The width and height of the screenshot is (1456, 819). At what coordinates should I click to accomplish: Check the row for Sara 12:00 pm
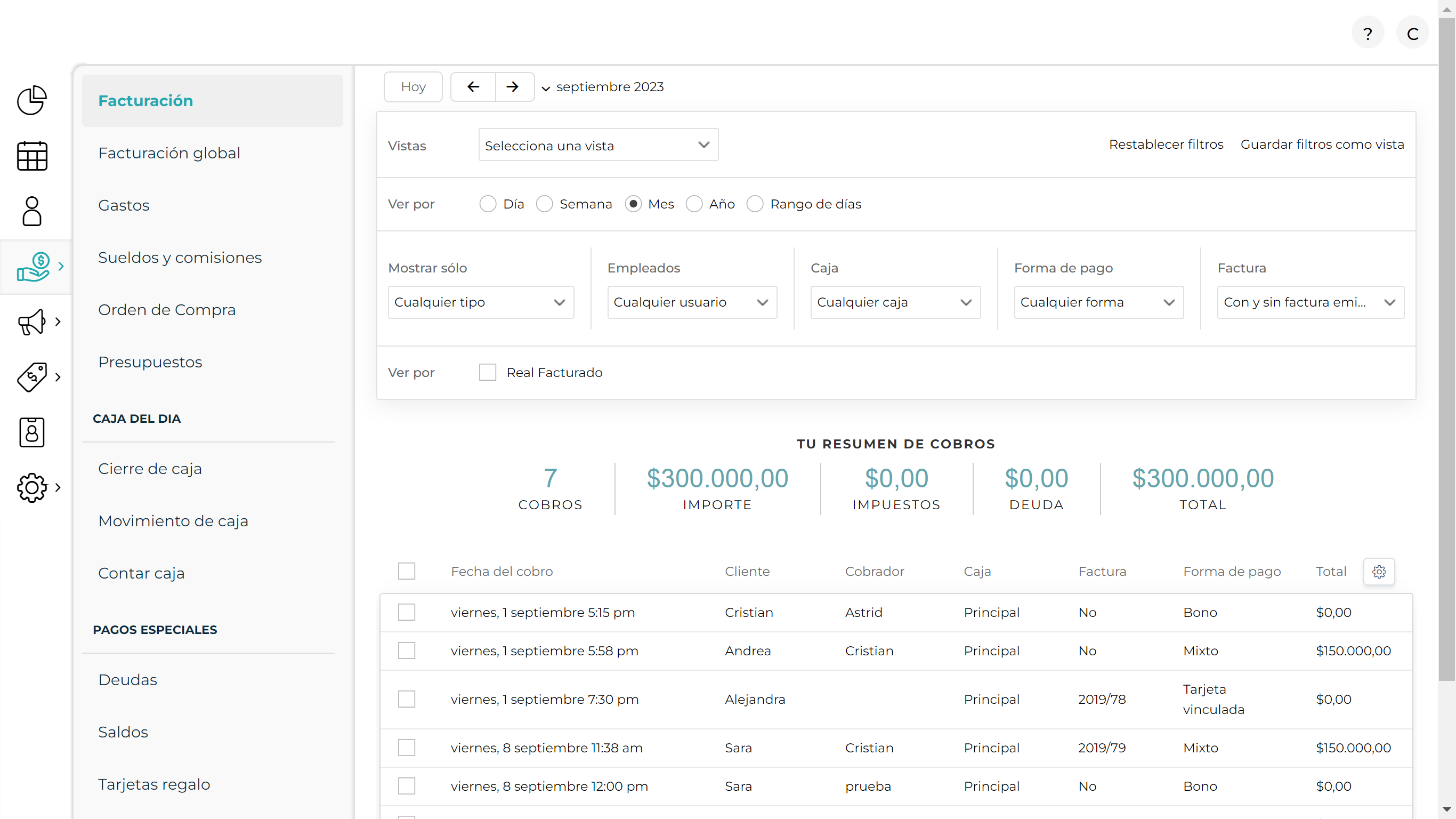pos(407,786)
